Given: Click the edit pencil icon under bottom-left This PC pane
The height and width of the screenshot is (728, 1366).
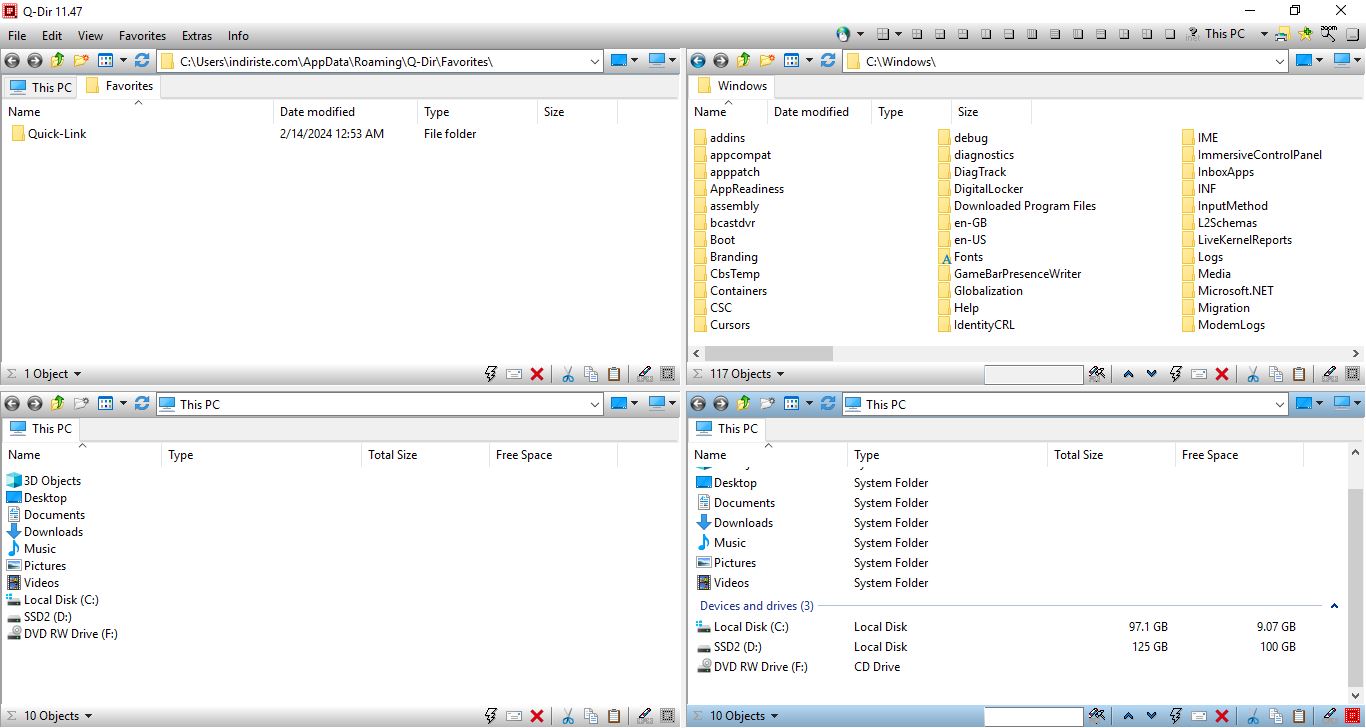Looking at the screenshot, I should pos(645,716).
